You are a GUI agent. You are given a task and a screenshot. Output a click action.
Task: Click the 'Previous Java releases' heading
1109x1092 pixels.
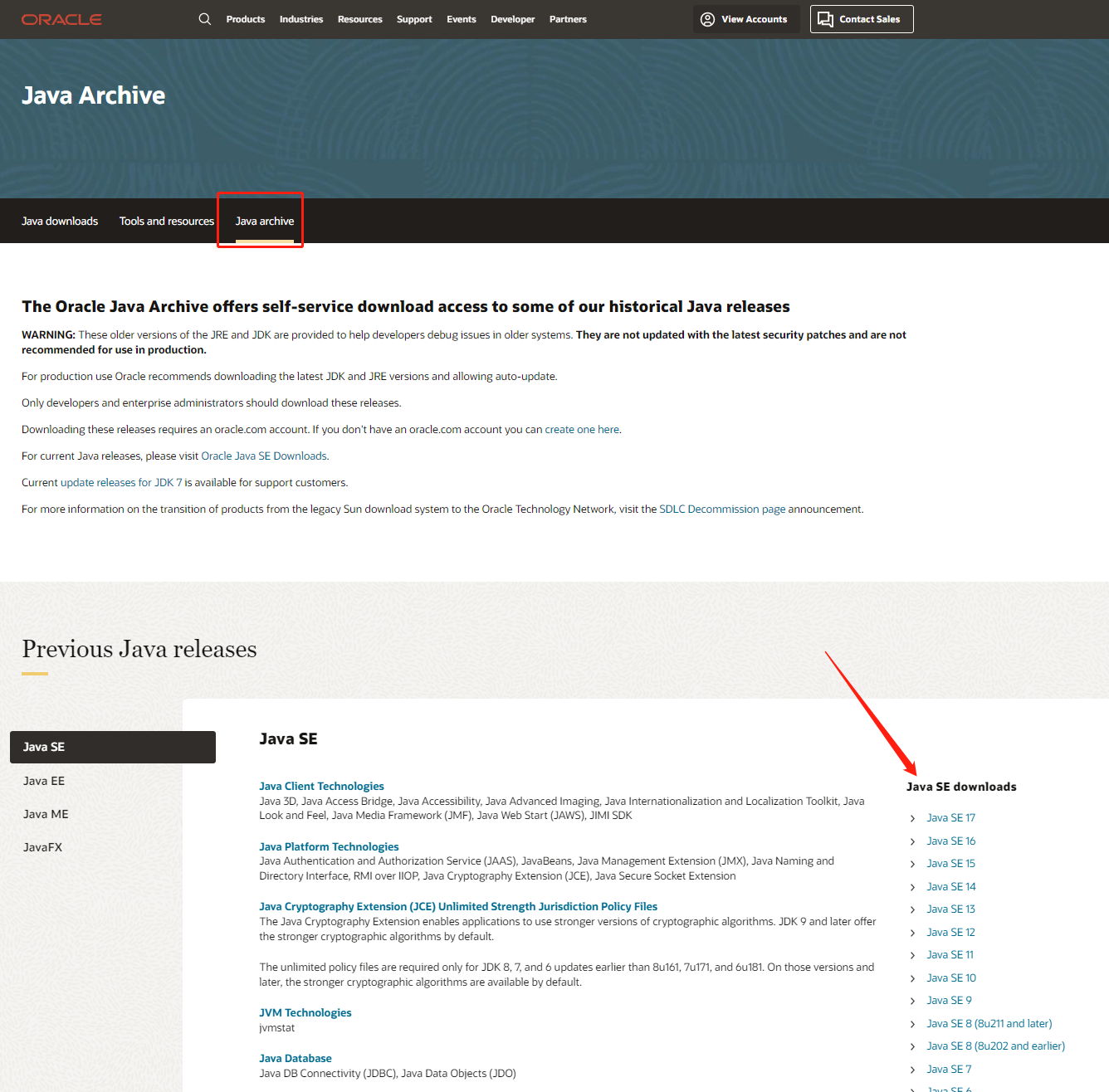click(x=139, y=649)
